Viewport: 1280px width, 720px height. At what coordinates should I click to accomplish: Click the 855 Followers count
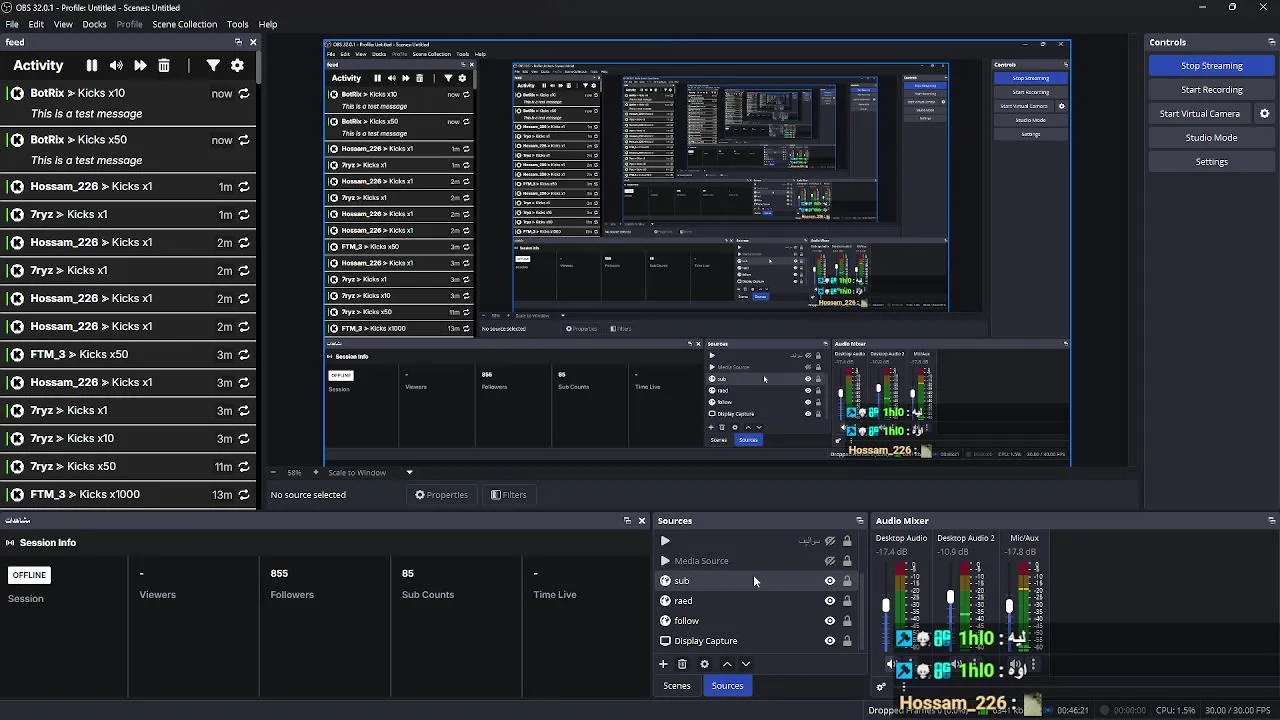(279, 574)
